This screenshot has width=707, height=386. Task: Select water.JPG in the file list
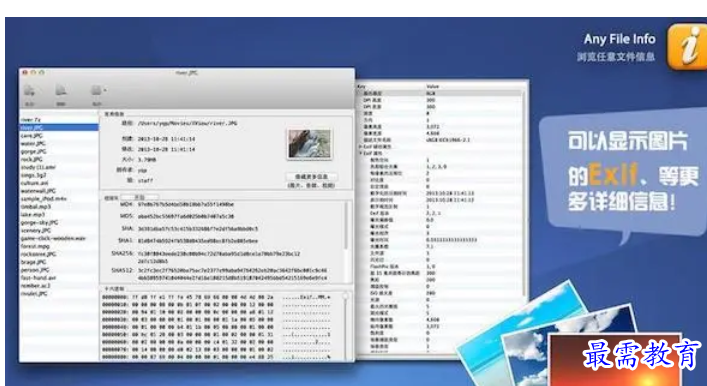33,143
